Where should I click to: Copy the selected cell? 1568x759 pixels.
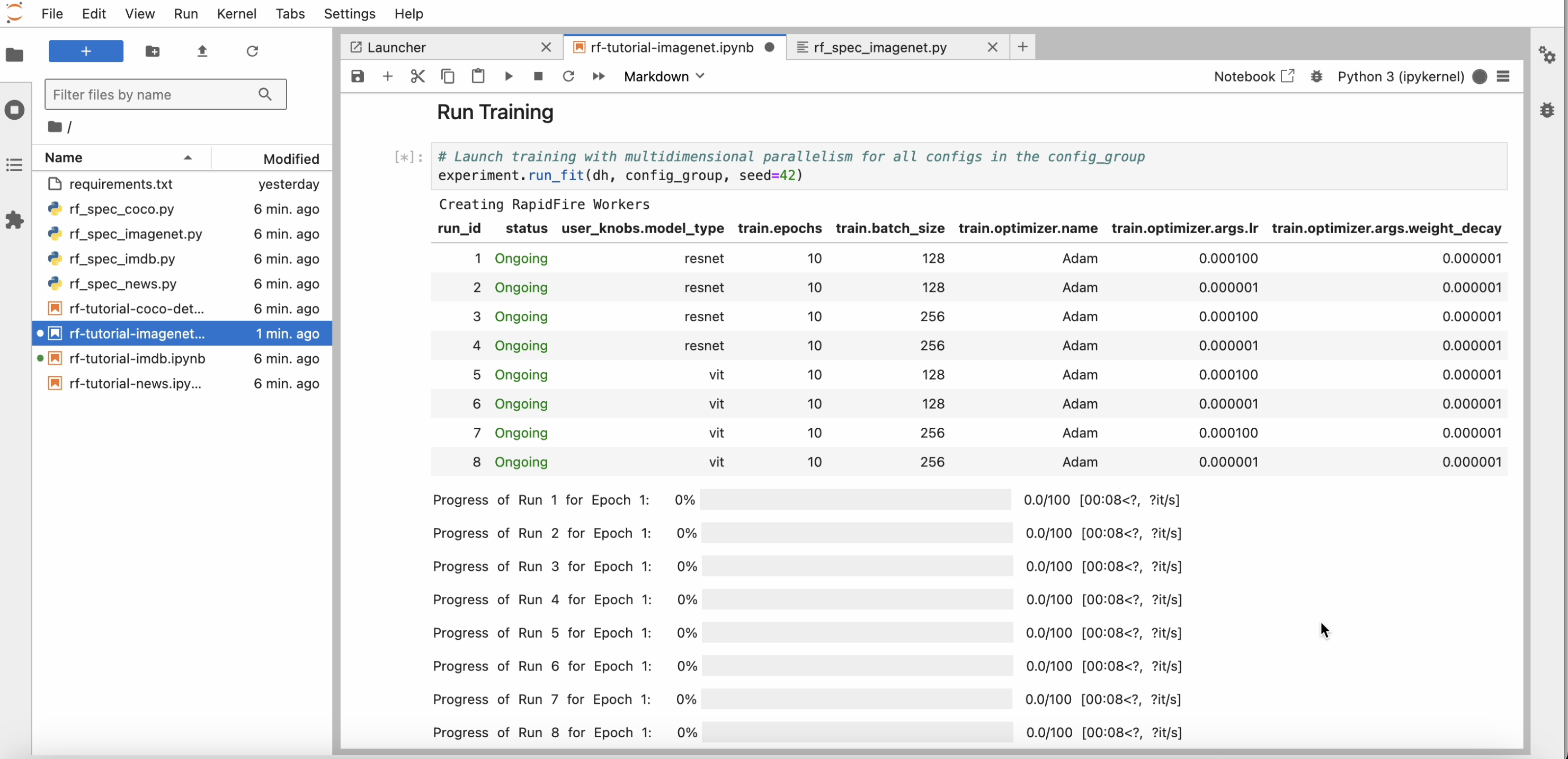click(x=448, y=76)
